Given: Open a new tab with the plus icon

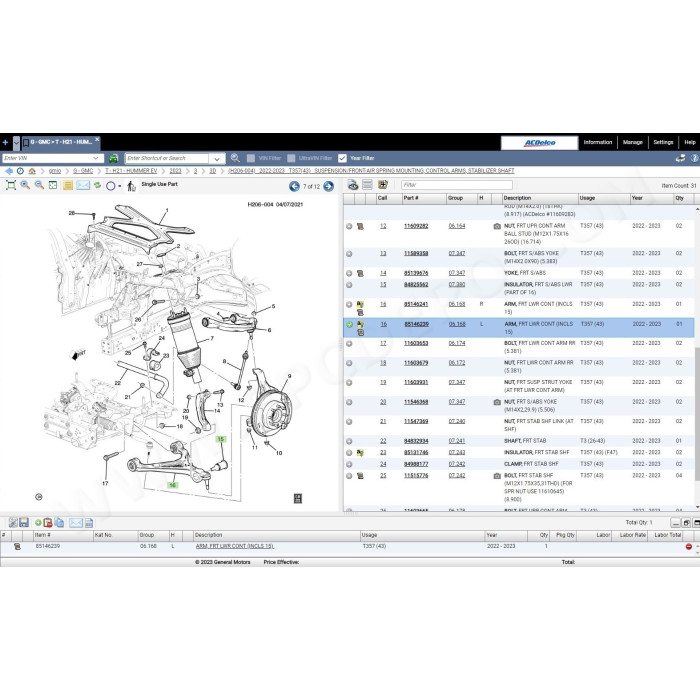Looking at the screenshot, I should click(5, 143).
